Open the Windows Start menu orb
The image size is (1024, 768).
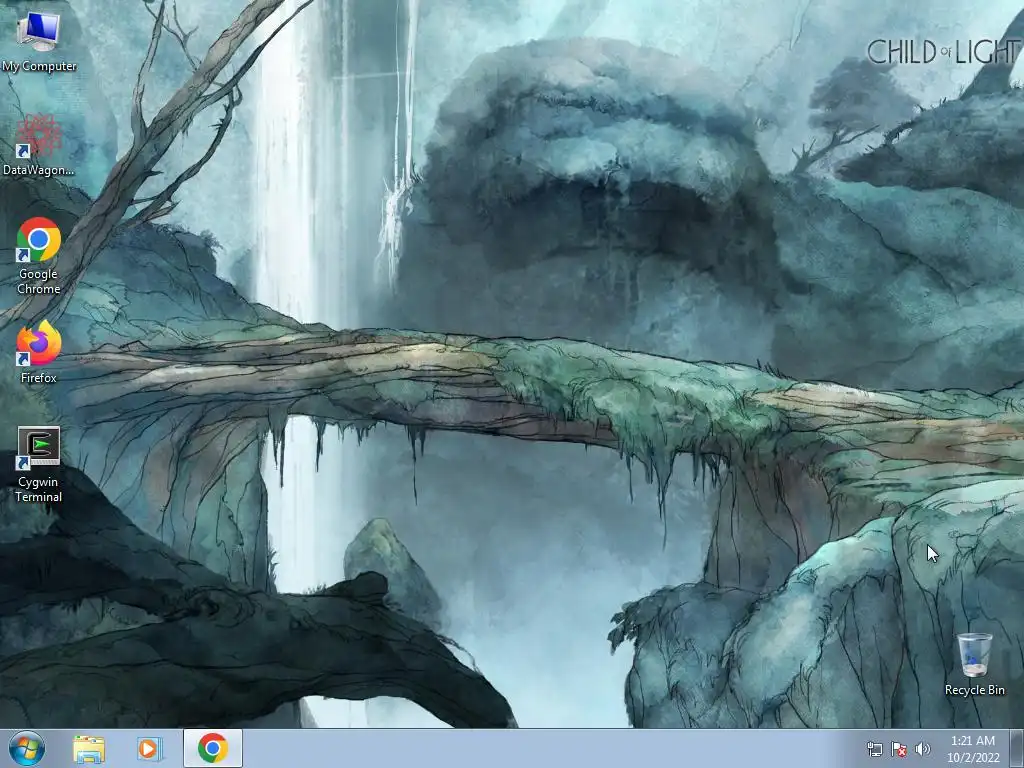pyautogui.click(x=27, y=748)
